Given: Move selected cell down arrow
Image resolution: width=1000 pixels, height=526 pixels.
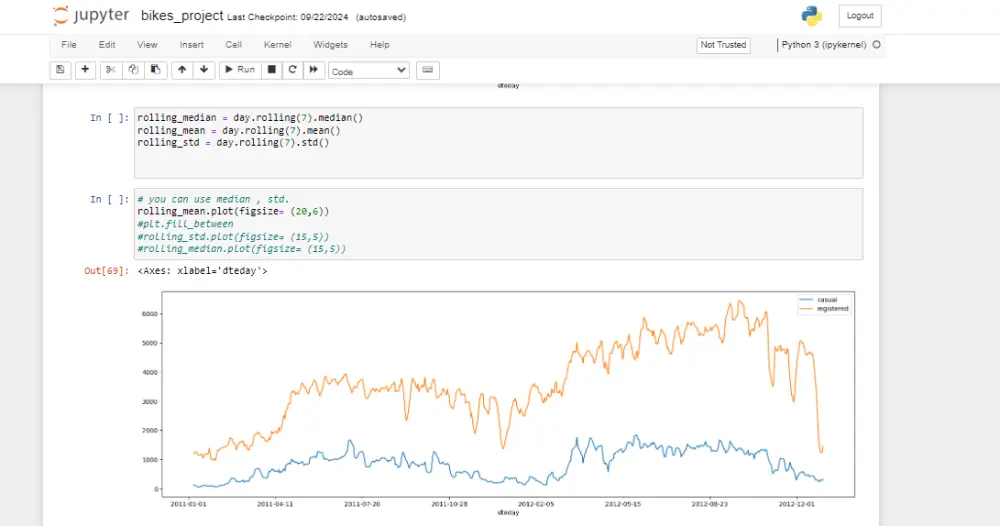Looking at the screenshot, I should (204, 70).
